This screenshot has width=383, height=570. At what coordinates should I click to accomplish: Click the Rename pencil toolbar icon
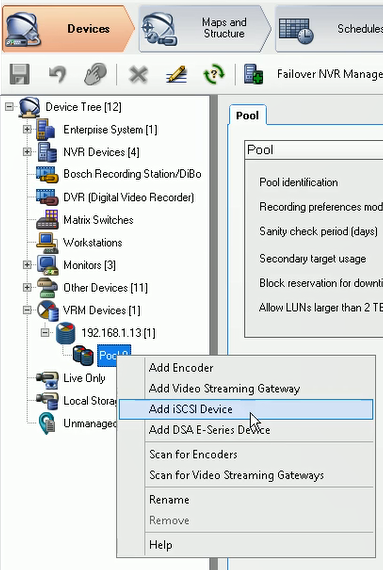(x=176, y=75)
